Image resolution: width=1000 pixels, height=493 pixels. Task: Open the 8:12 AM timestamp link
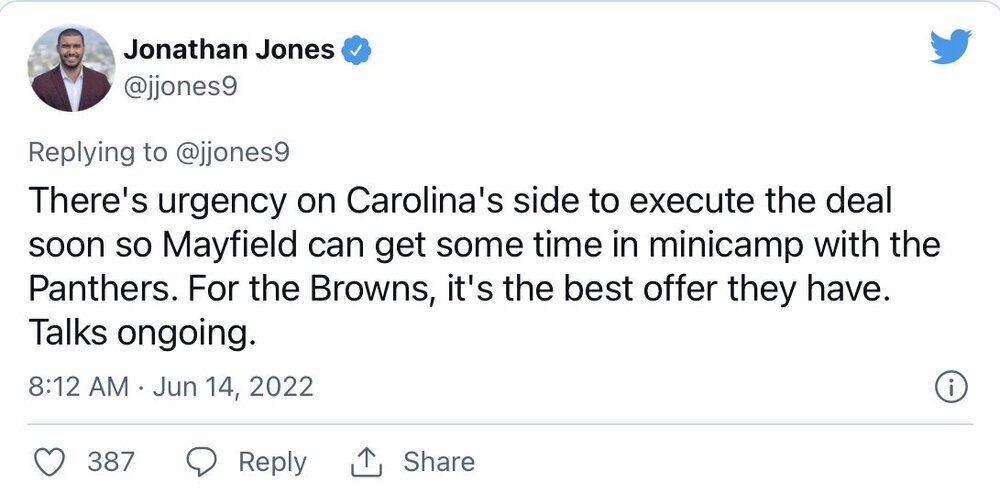point(78,387)
